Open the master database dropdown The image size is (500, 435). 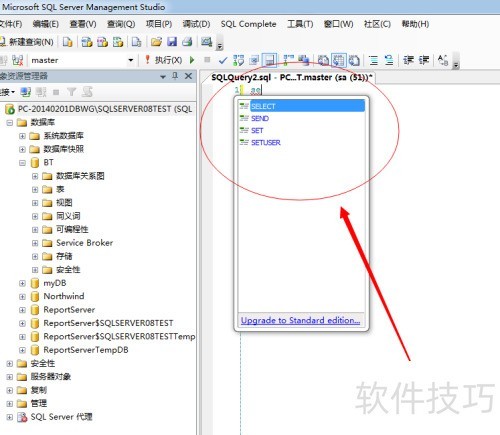pyautogui.click(x=131, y=60)
